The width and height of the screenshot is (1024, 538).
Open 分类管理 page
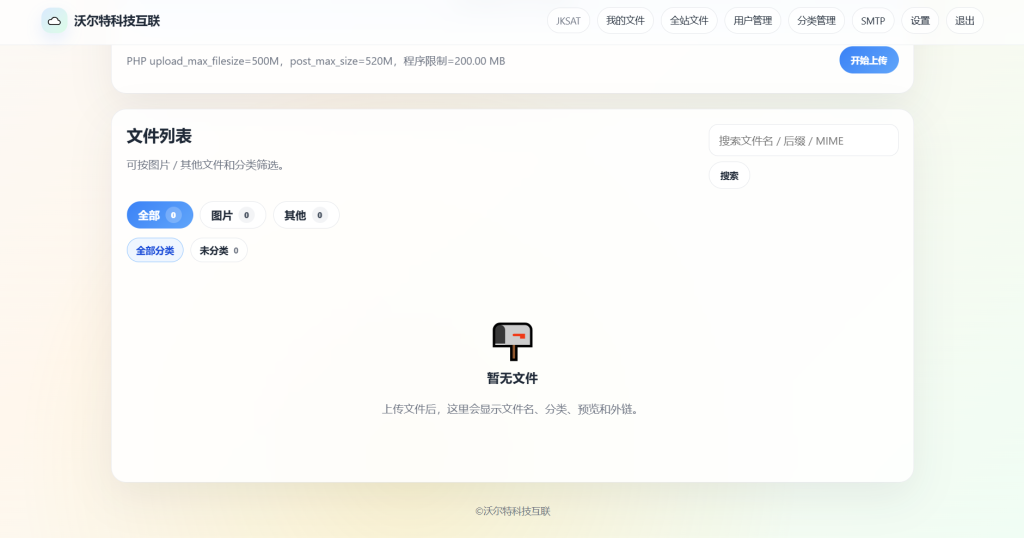(x=816, y=21)
